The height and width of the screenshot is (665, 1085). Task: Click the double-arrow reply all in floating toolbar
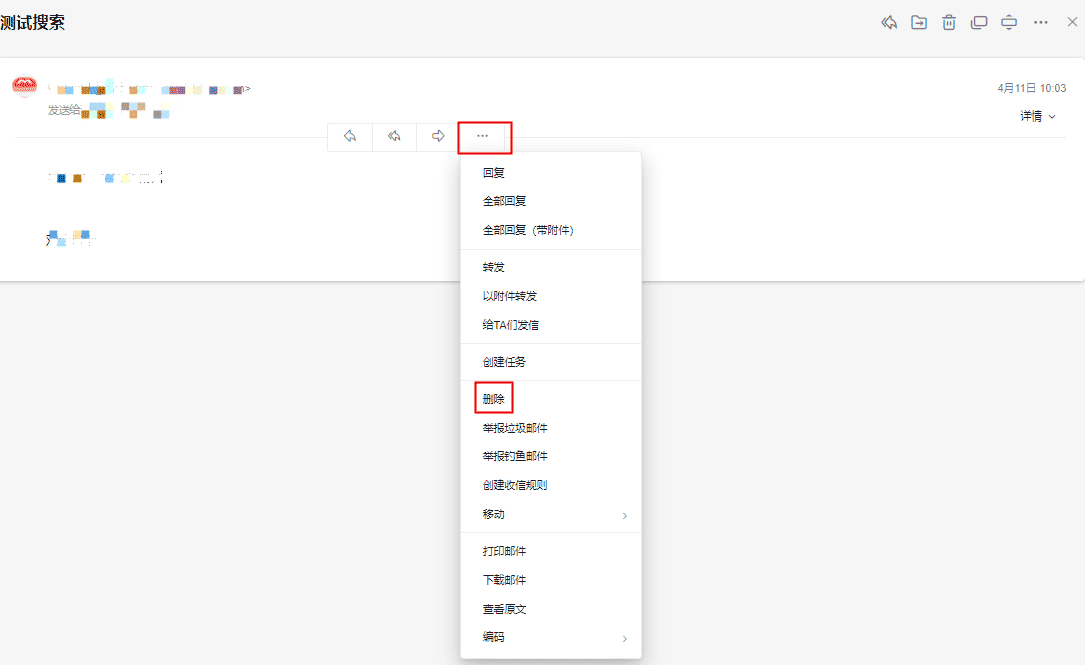[394, 136]
